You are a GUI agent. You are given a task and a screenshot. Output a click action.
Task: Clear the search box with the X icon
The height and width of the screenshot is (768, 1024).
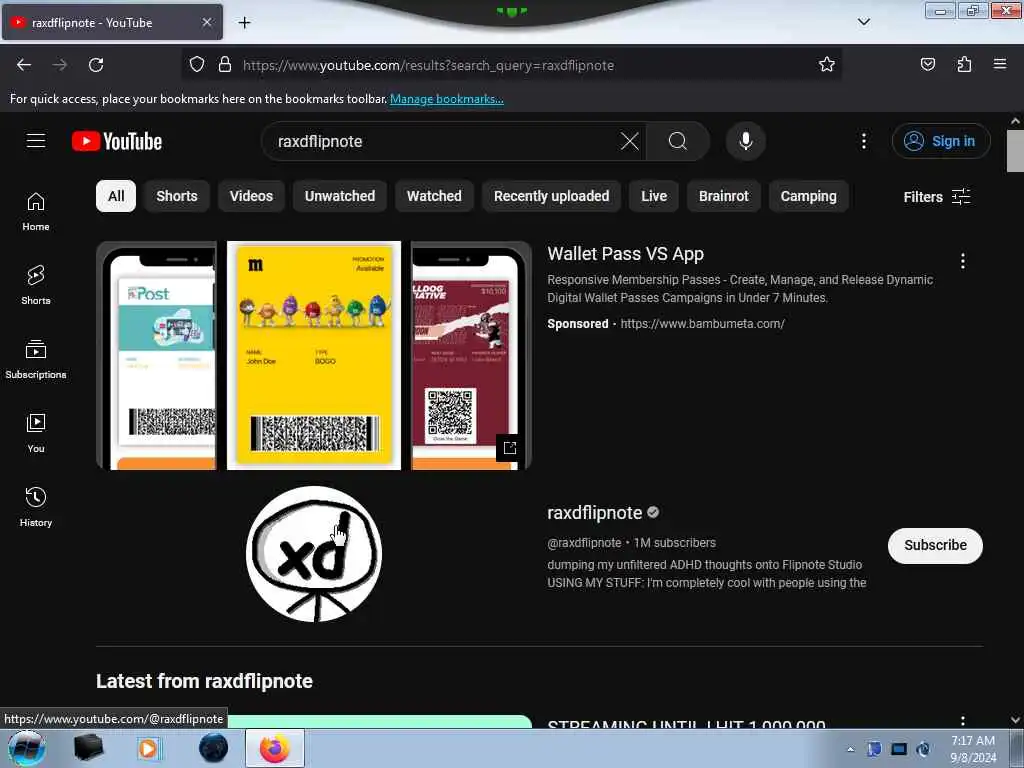(630, 141)
